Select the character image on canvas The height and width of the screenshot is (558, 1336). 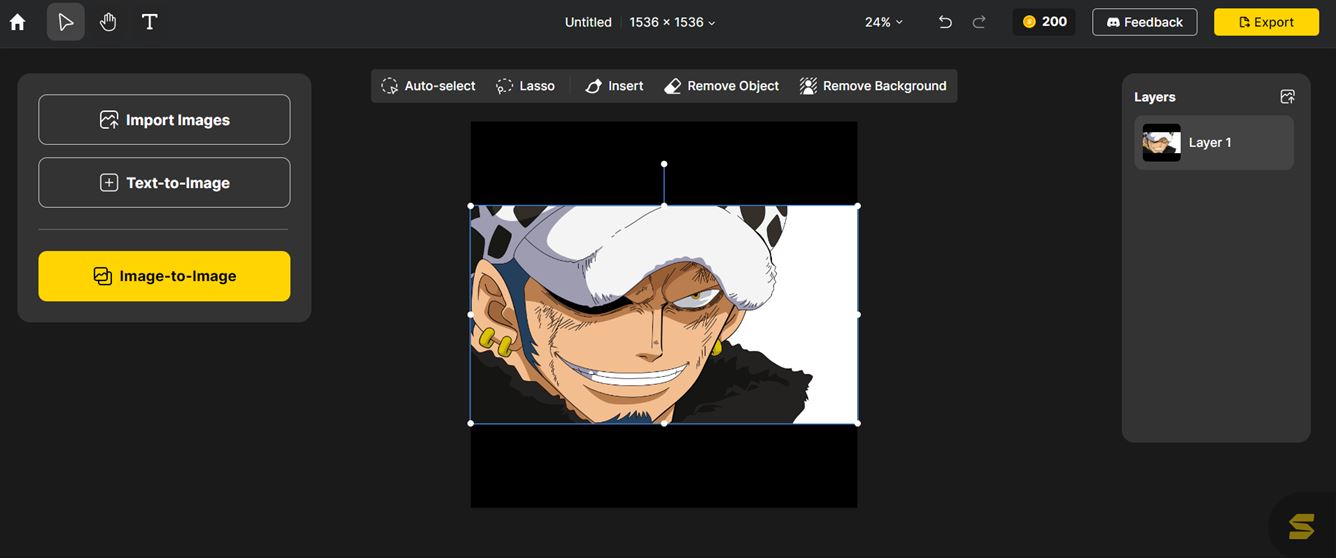pos(664,314)
